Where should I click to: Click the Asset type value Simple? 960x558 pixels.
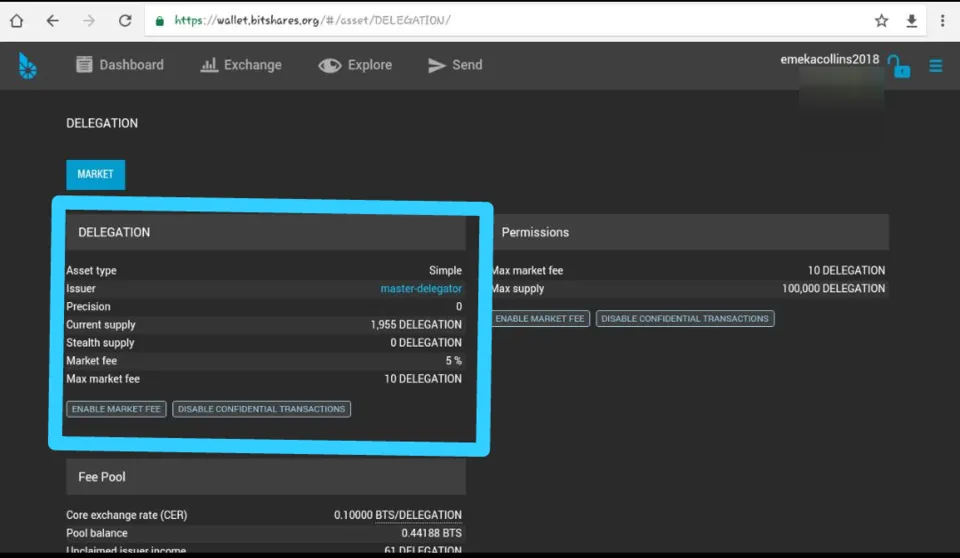[x=445, y=270]
